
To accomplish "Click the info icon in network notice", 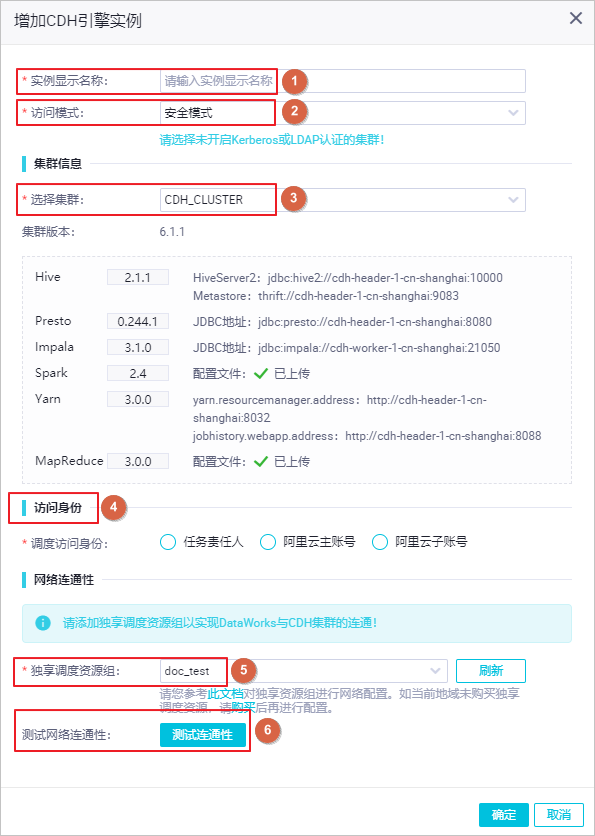I will (42, 623).
